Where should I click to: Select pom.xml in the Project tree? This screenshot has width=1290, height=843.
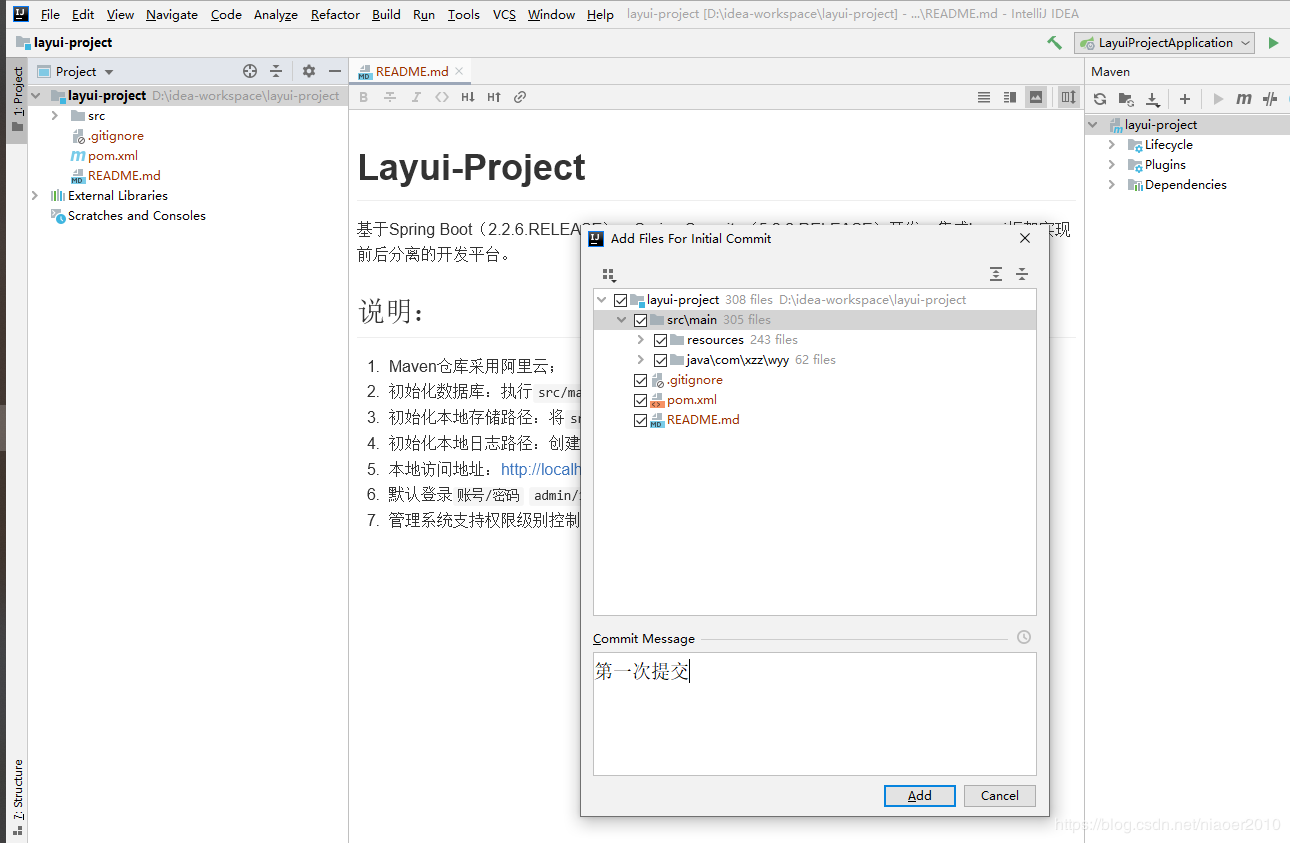point(113,156)
